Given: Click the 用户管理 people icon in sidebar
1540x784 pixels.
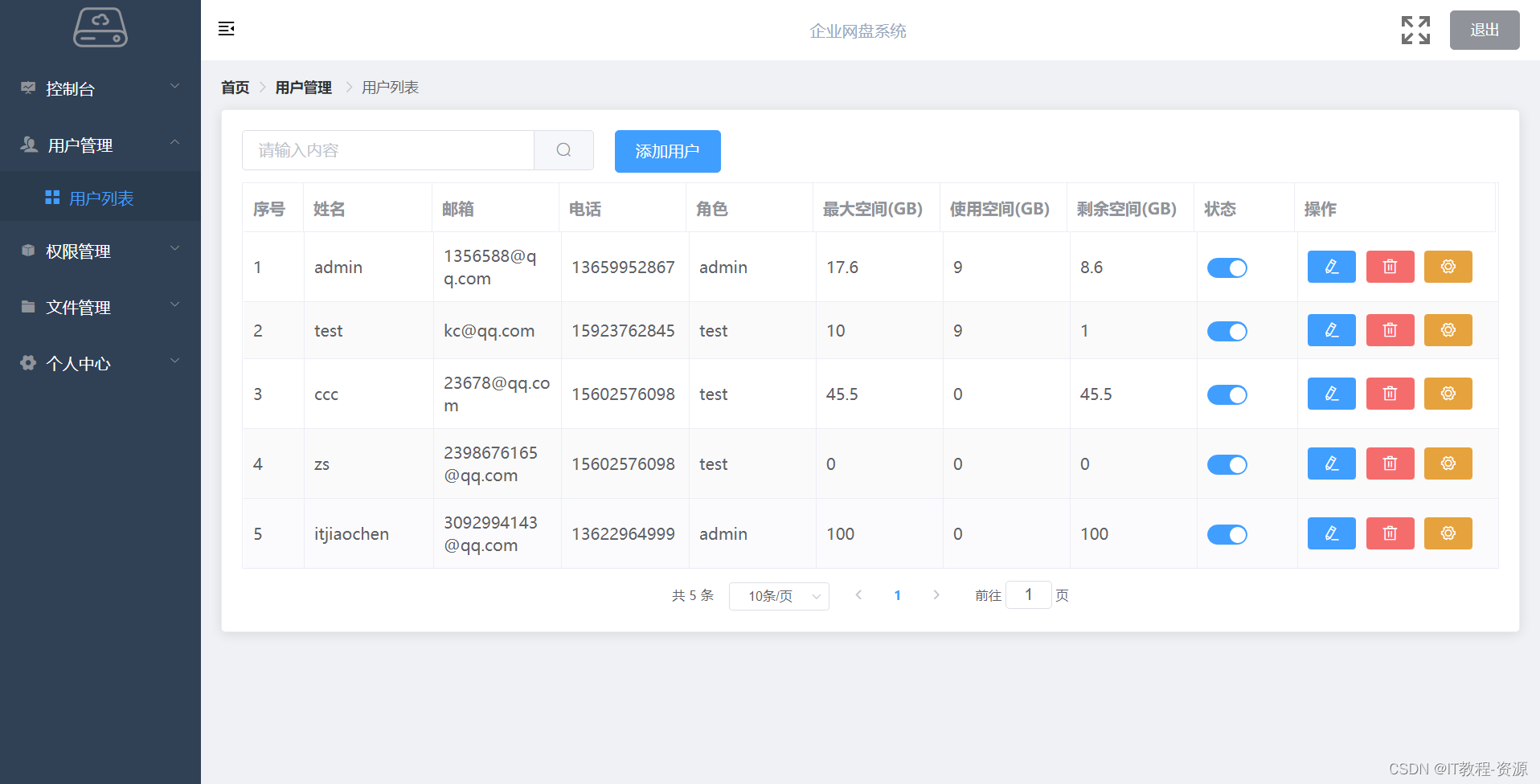Looking at the screenshot, I should [x=29, y=145].
